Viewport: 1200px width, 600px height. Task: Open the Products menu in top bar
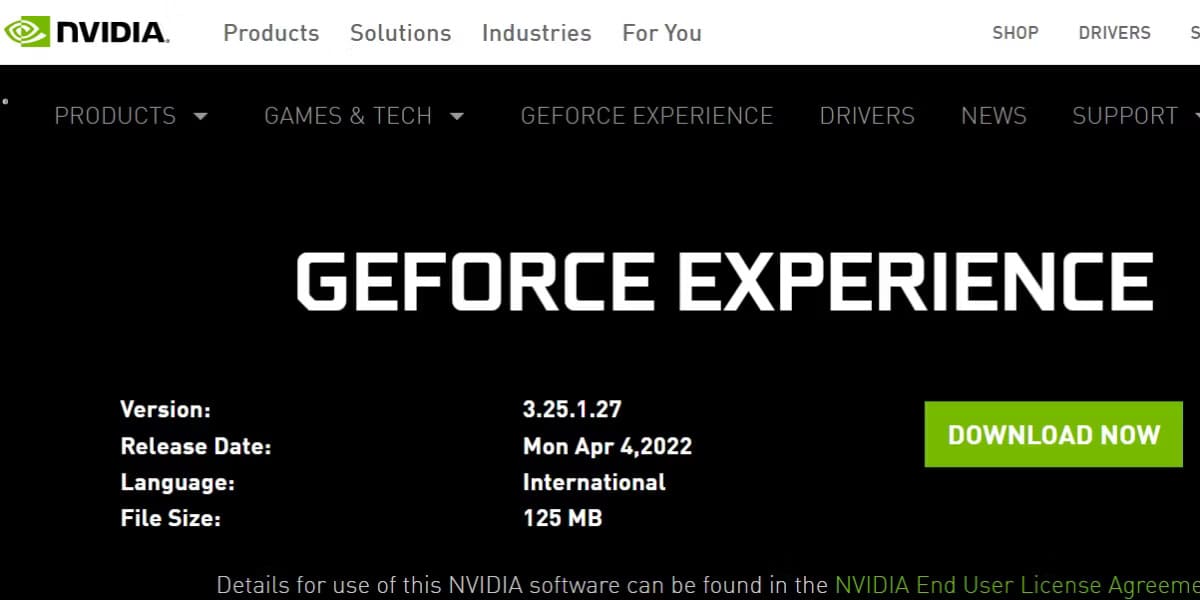pos(271,33)
